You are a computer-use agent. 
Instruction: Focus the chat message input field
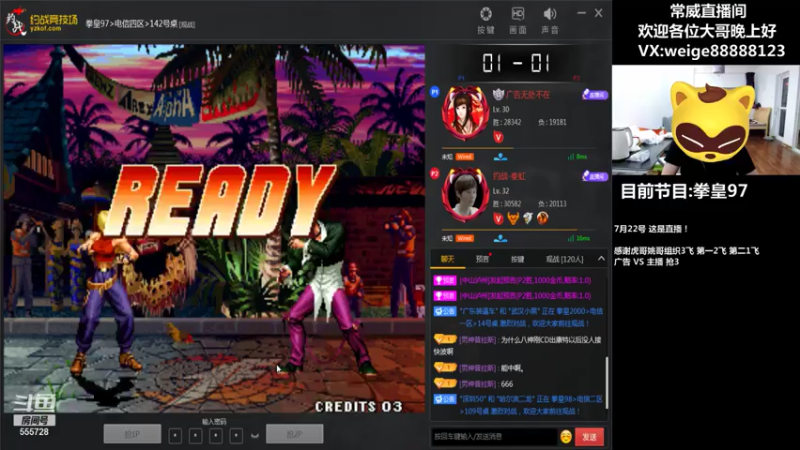pyautogui.click(x=494, y=437)
